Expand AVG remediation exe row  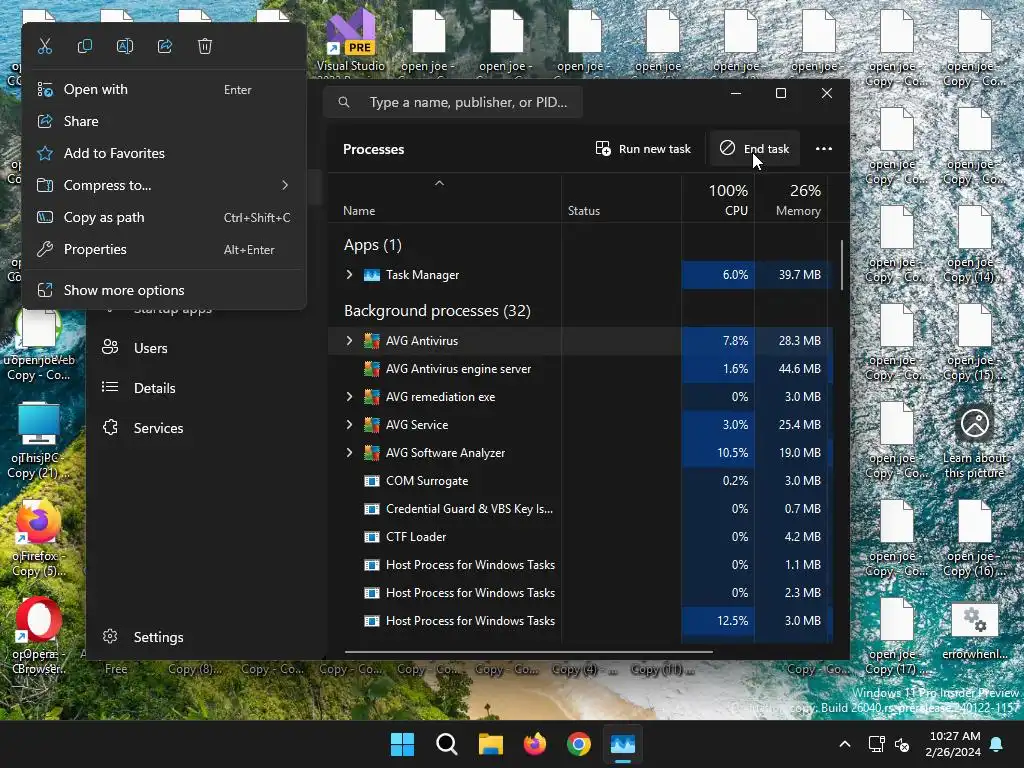pos(349,397)
